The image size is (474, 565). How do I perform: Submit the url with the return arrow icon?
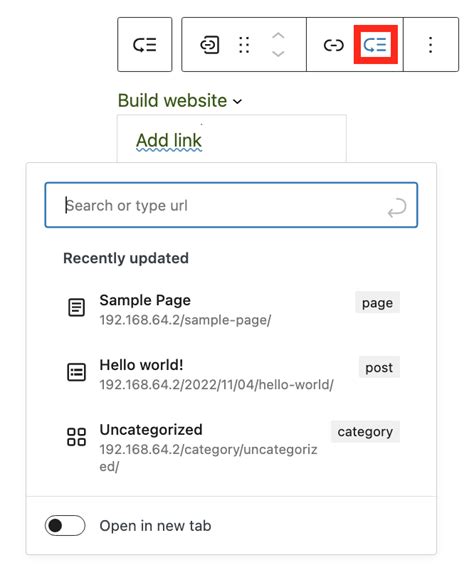pyautogui.click(x=397, y=207)
